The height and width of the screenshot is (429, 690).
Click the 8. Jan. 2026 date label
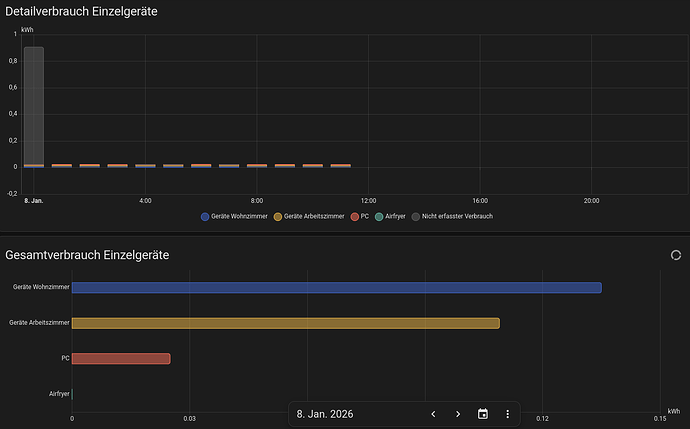tap(325, 414)
